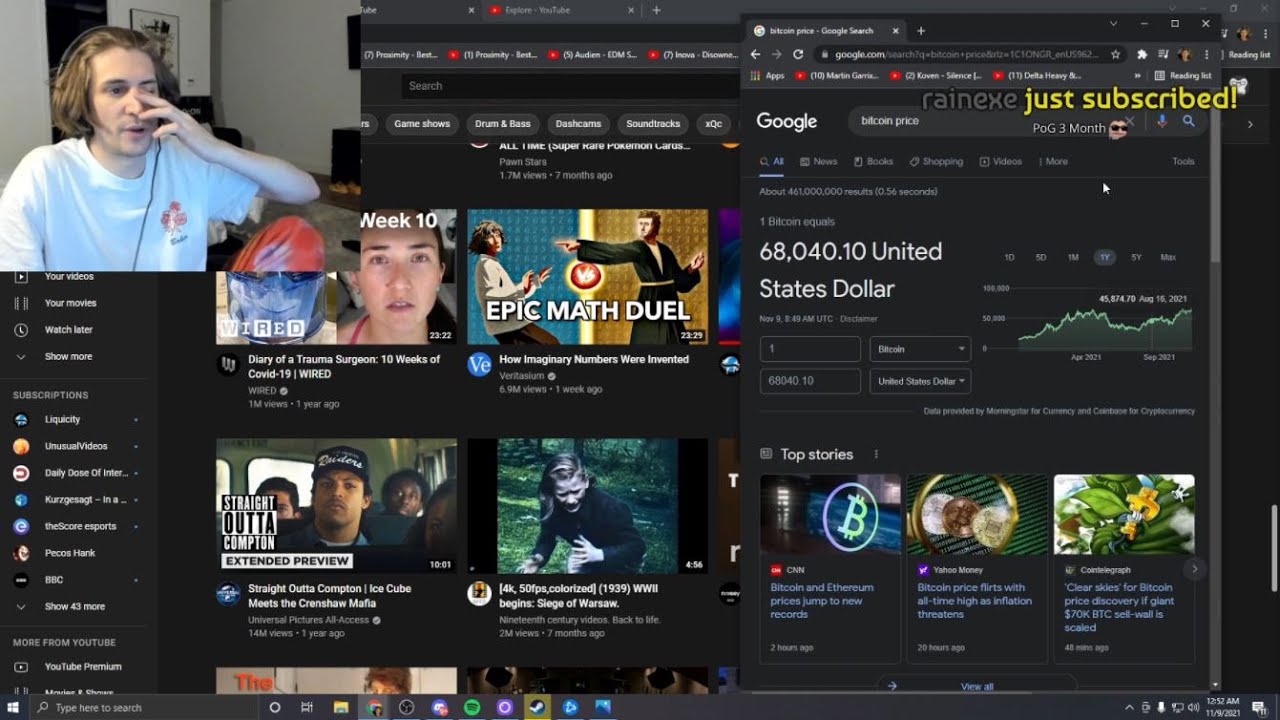Select the 5D chart range
Viewport: 1280px width, 720px height.
(1041, 257)
